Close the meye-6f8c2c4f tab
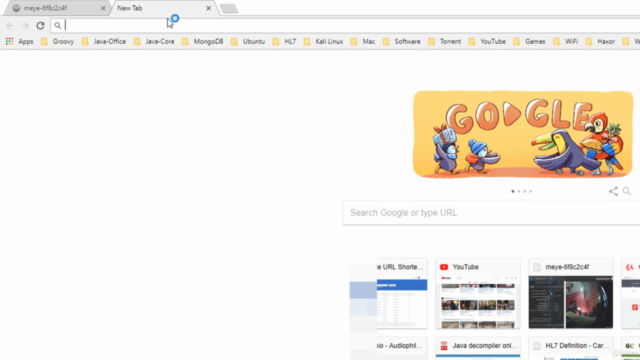The image size is (640, 360). [x=103, y=8]
